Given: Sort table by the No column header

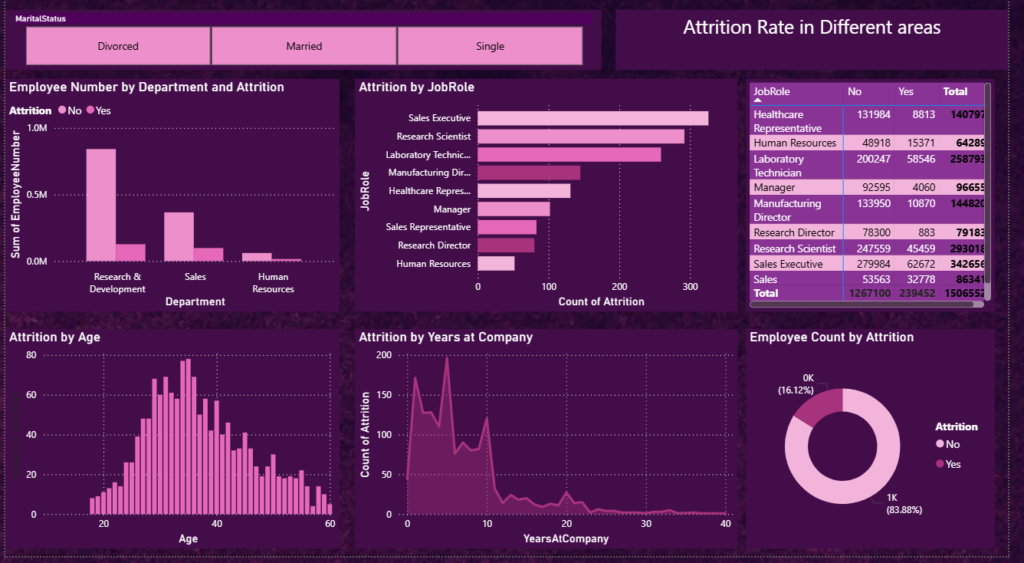Looking at the screenshot, I should point(854,91).
